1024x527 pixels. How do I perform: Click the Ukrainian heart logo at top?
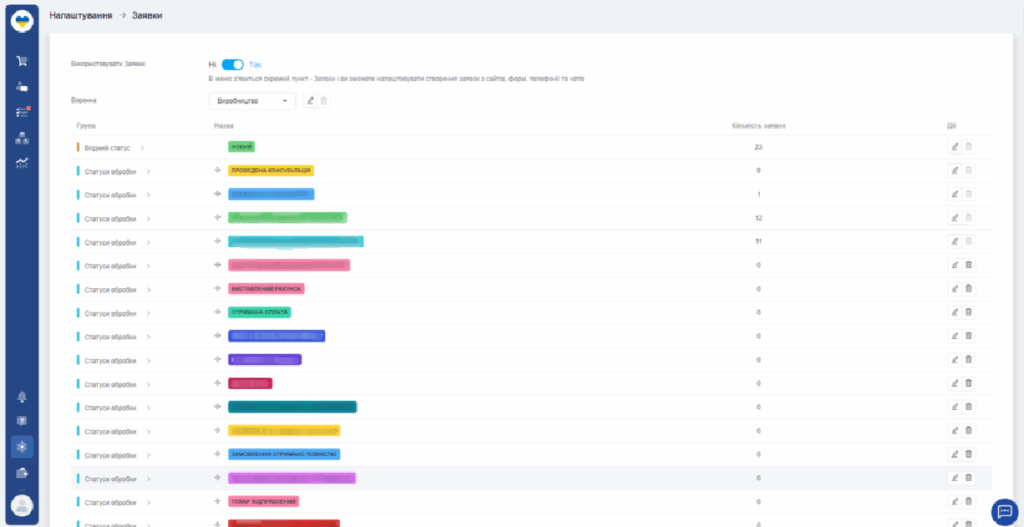point(21,19)
